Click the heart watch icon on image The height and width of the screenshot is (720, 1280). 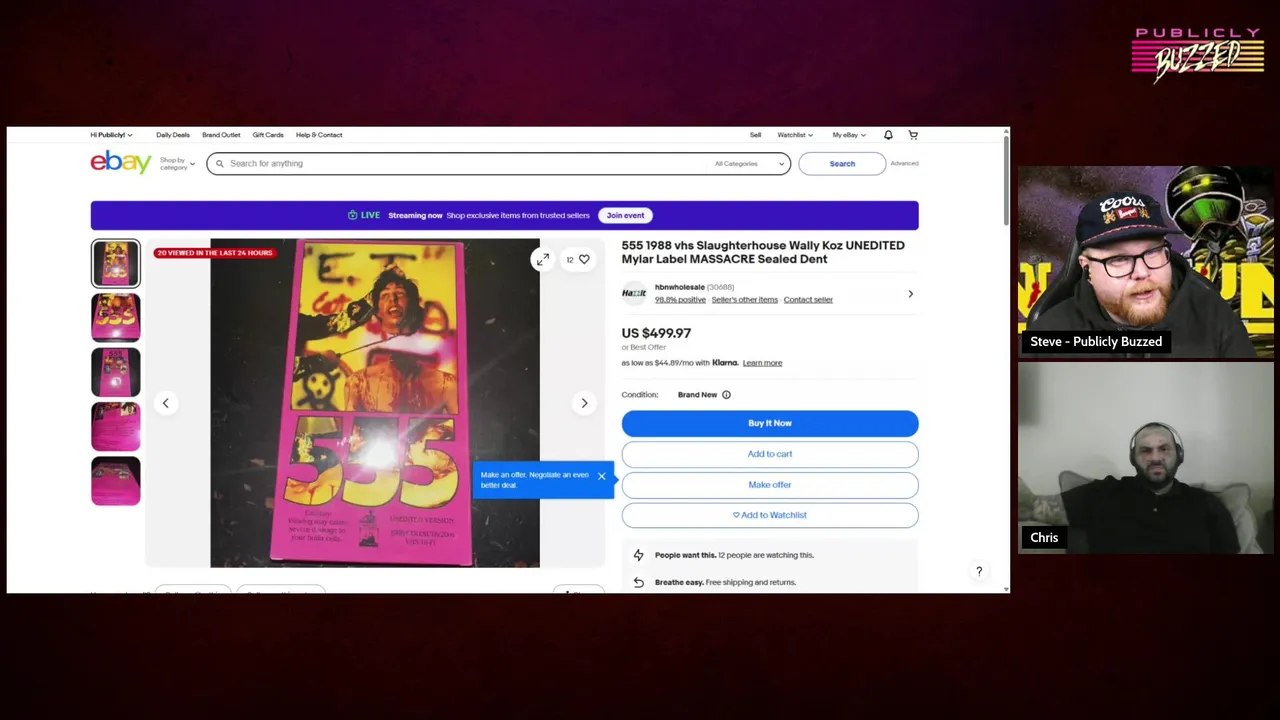(x=584, y=260)
